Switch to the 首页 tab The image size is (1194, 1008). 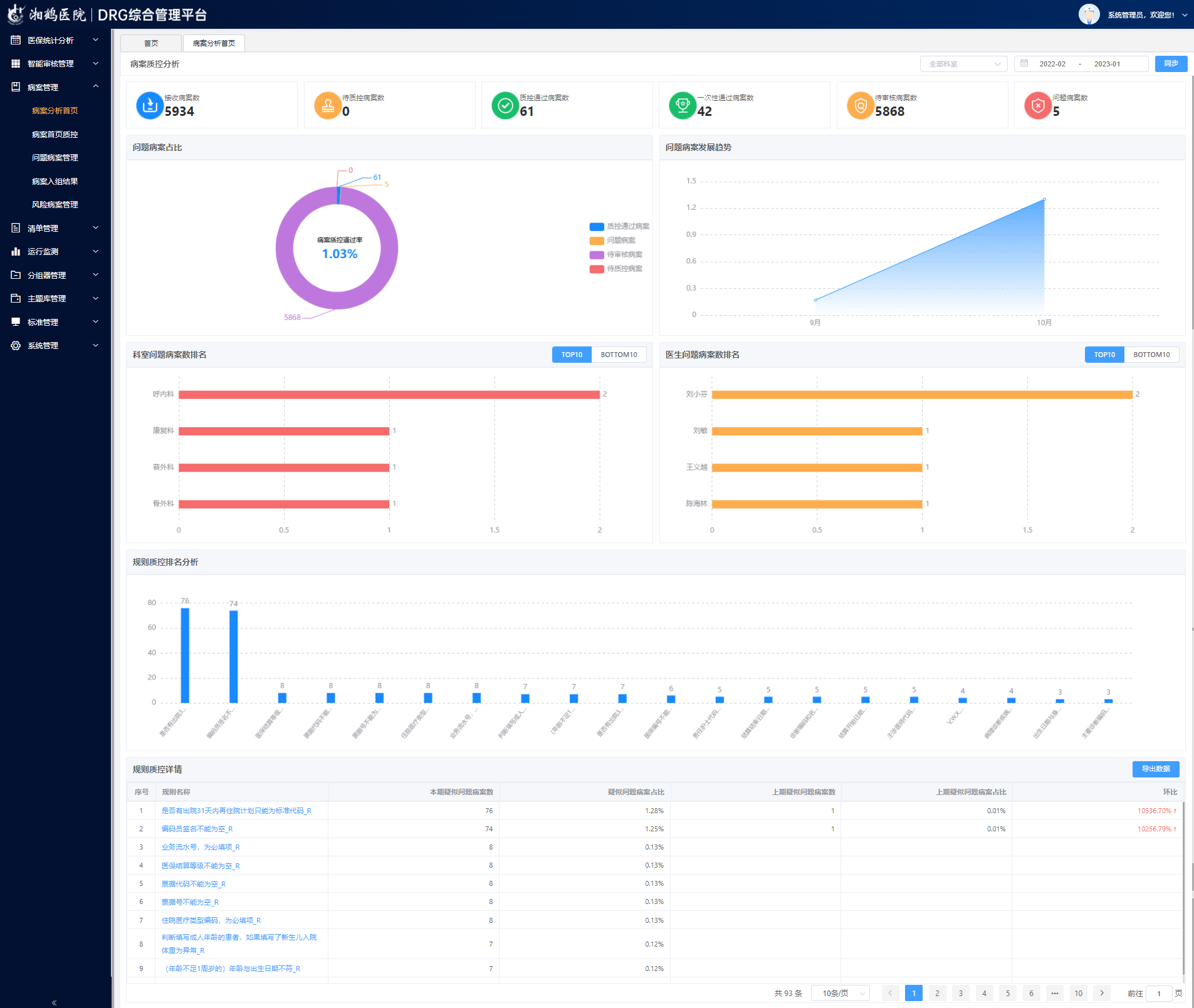(151, 43)
